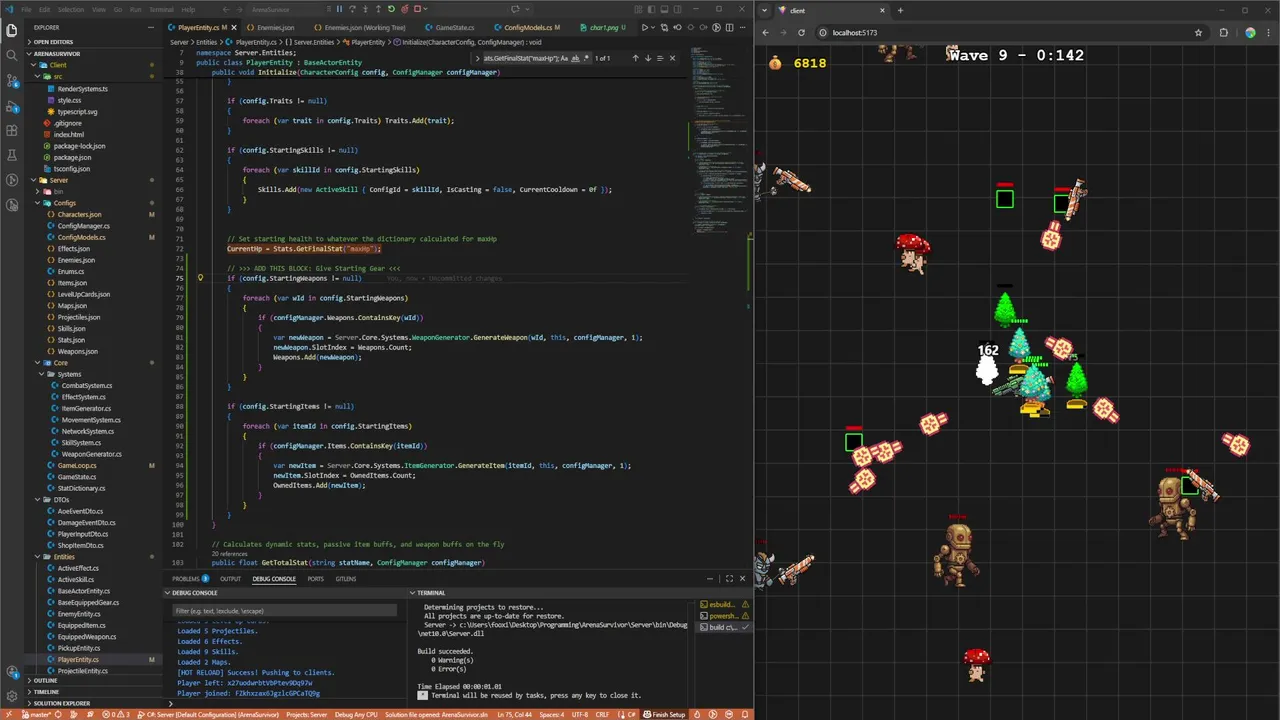Select the powershell terminal entry
The image size is (1280, 720).
[723, 616]
